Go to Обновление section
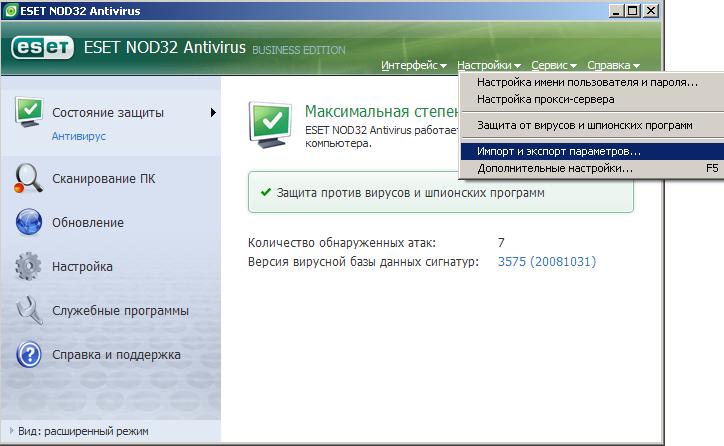Screen dimensions: 724x446 click(x=88, y=223)
